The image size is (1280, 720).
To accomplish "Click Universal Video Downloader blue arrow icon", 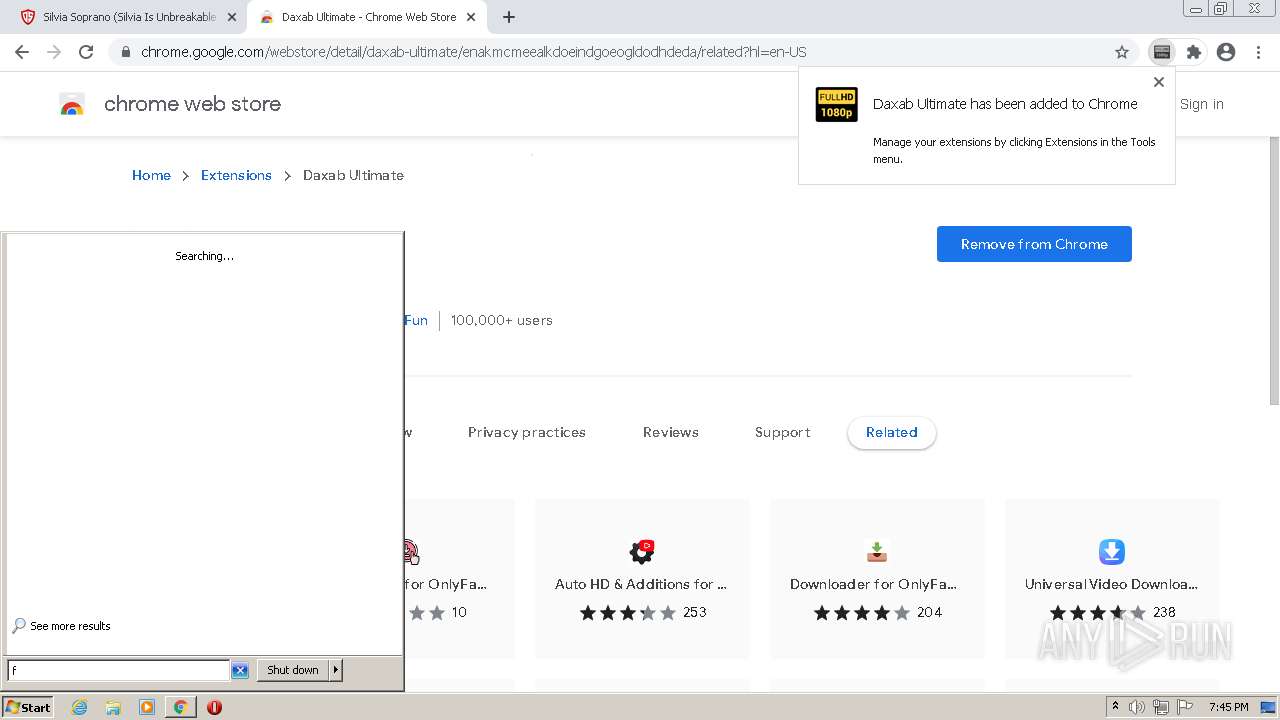I will 1112,551.
